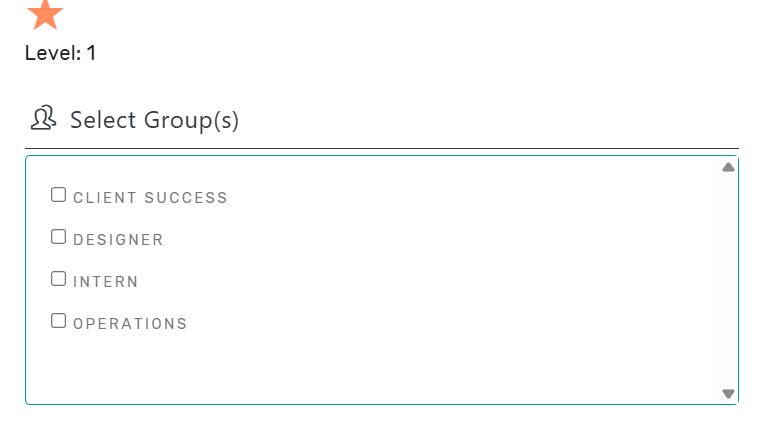Image resolution: width=759 pixels, height=436 pixels.
Task: Click the number 1 beside Level
Action: click(x=91, y=53)
